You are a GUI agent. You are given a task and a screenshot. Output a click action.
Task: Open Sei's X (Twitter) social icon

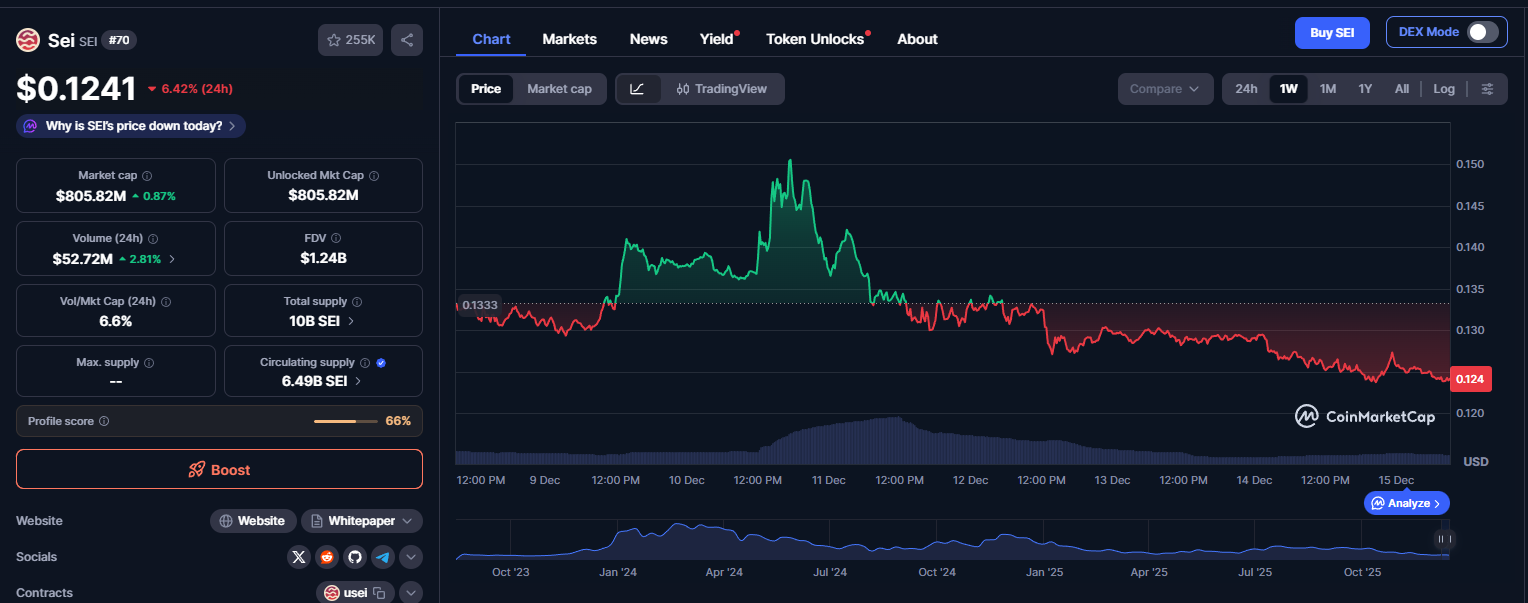point(299,556)
